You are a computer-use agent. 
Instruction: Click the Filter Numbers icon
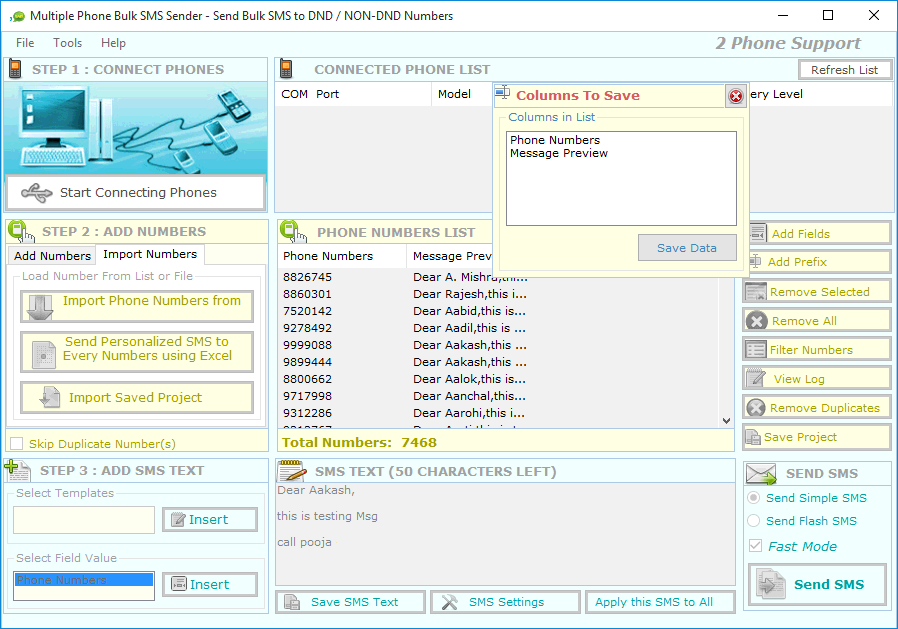[755, 349]
